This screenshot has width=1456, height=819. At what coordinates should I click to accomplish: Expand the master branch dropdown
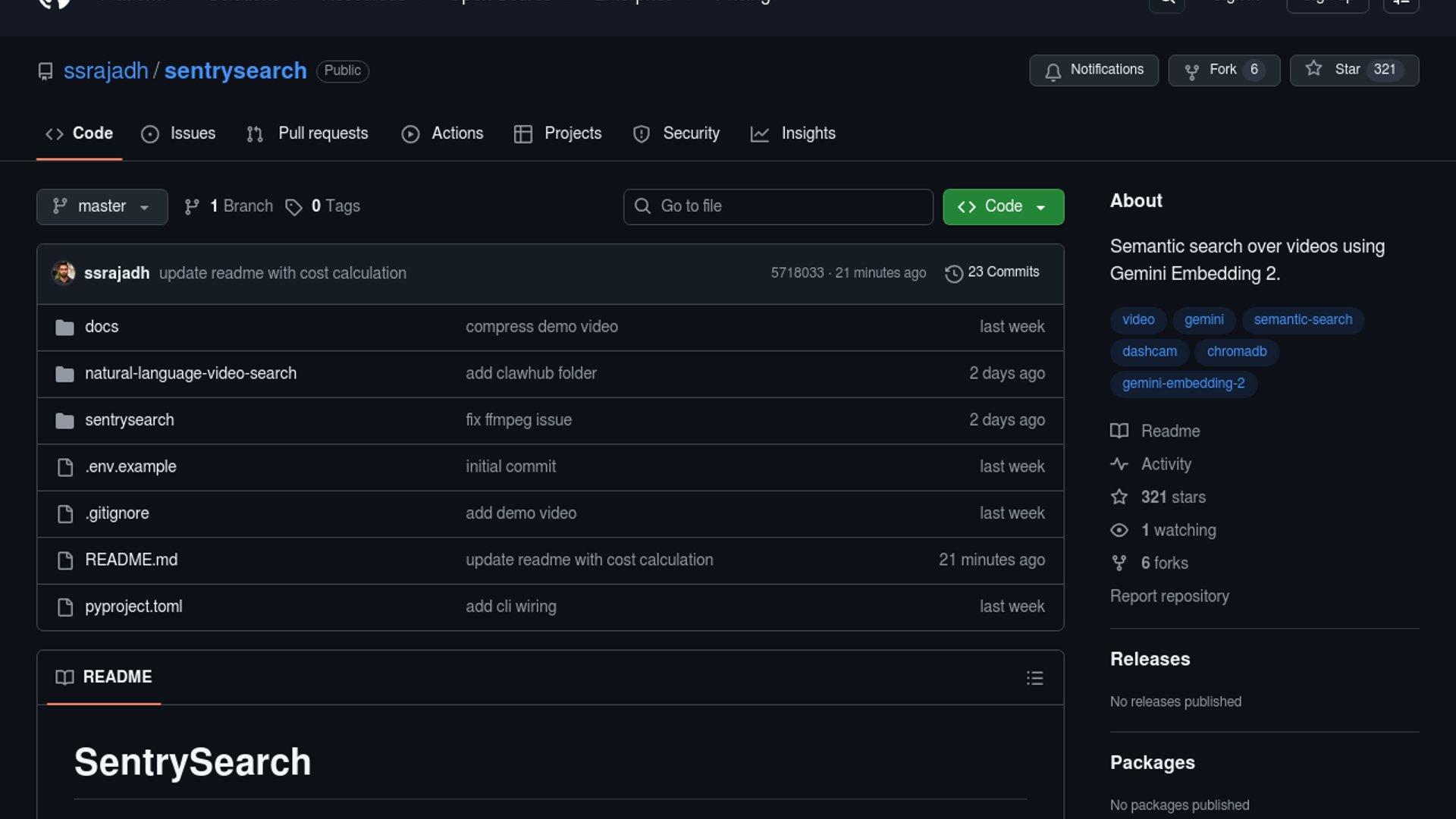pyautogui.click(x=102, y=206)
